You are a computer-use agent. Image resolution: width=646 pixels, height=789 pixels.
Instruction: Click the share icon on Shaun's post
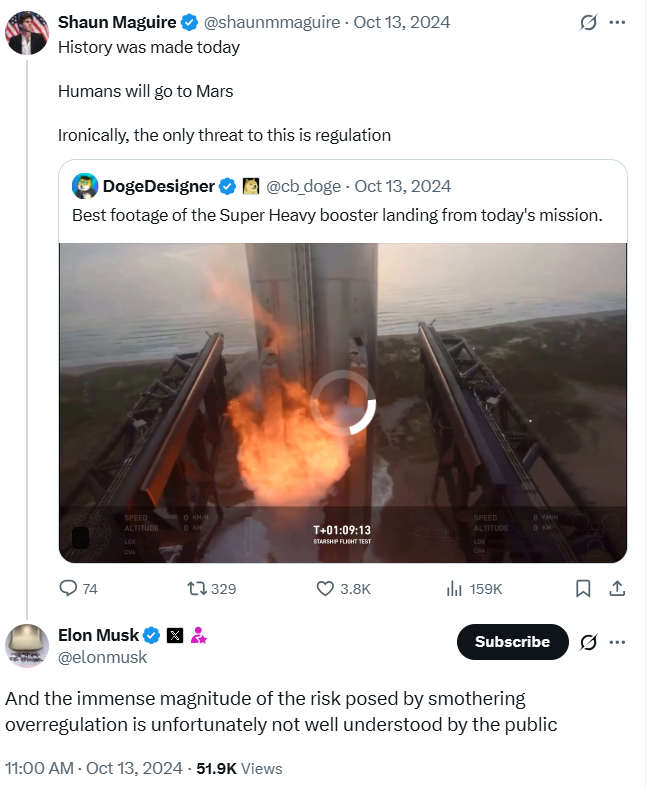point(617,589)
